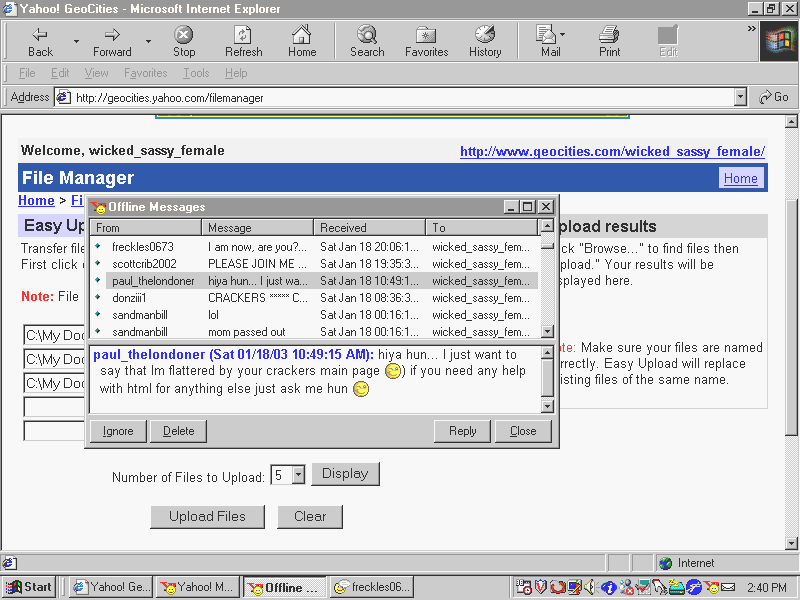Show more toolbar buttons via the chevron
800x600 pixels.
pos(752,29)
